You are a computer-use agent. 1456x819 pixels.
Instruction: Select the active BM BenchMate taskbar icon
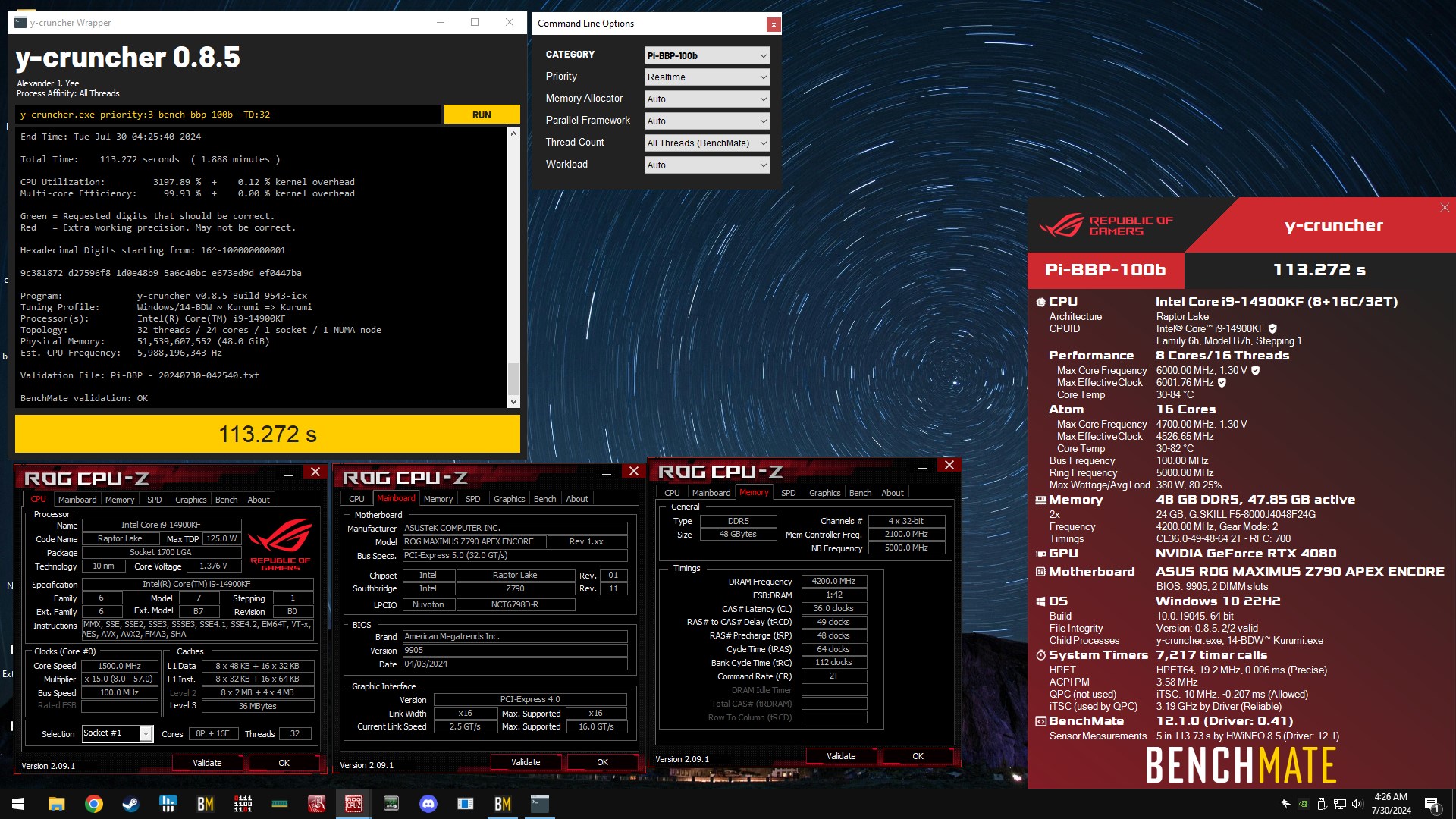[x=503, y=804]
